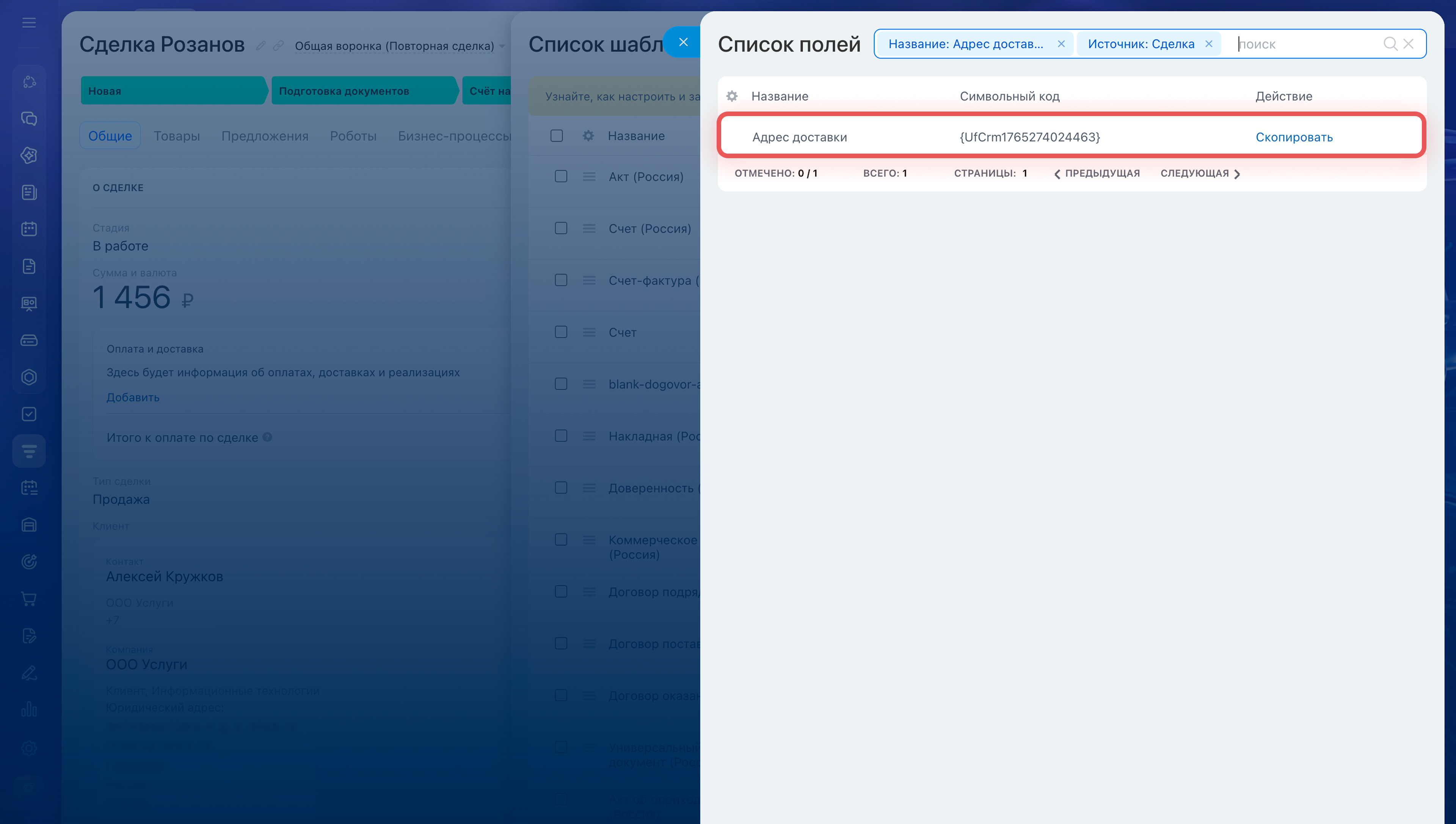The height and width of the screenshot is (824, 1456).
Task: Click the pencil edit icon beside Сделка Розанов
Action: (260, 45)
